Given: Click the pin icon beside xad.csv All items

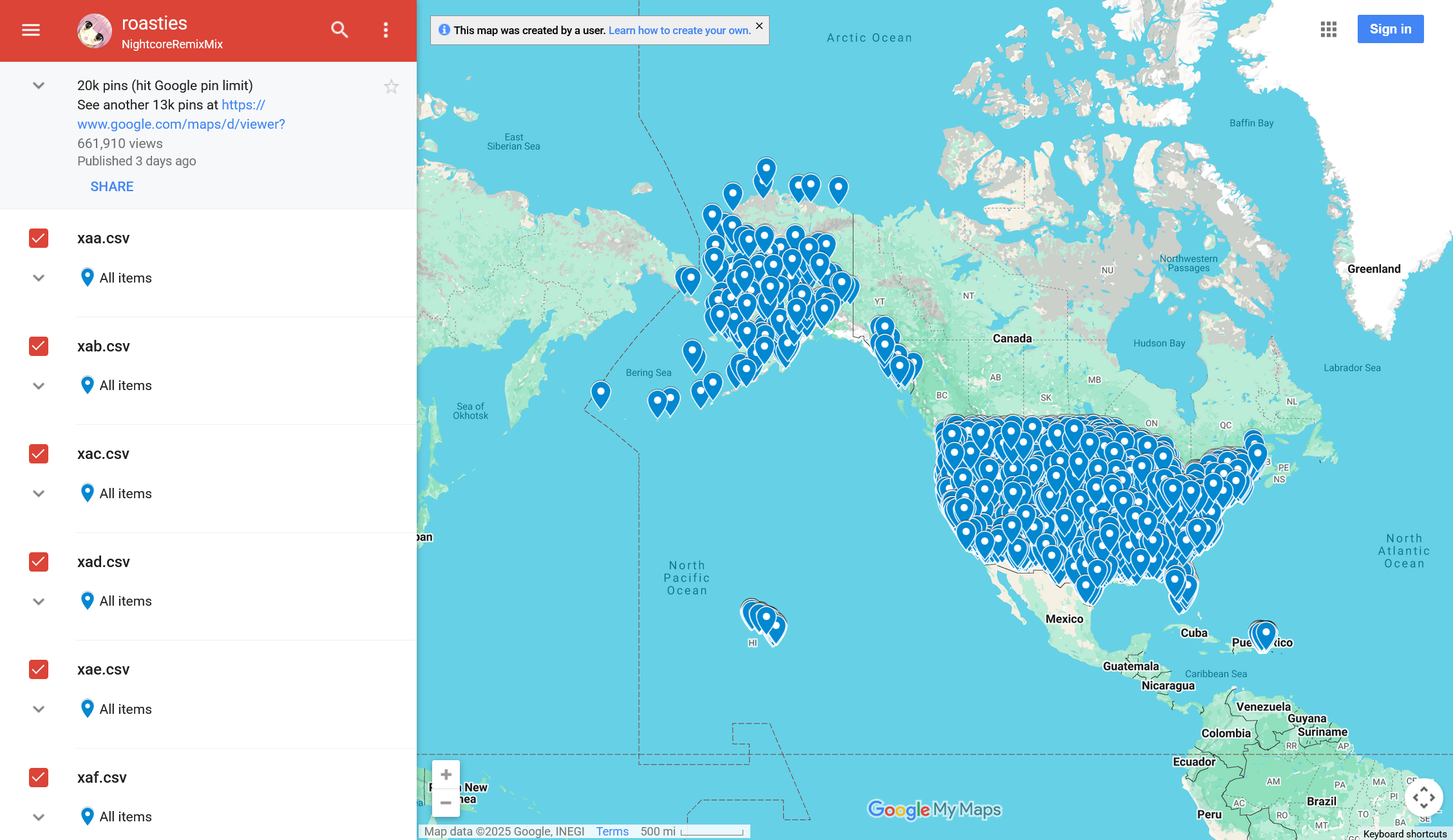Looking at the screenshot, I should 88,601.
